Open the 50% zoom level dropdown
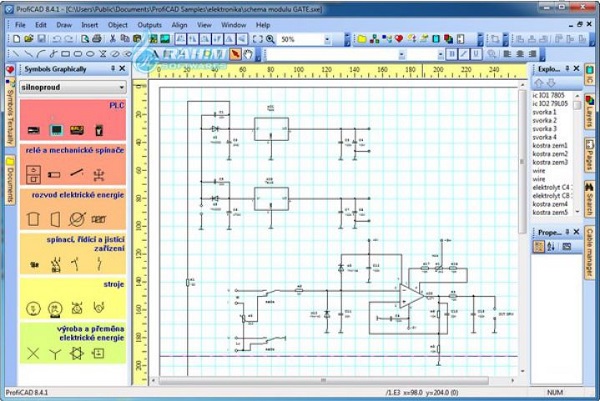 coord(327,39)
